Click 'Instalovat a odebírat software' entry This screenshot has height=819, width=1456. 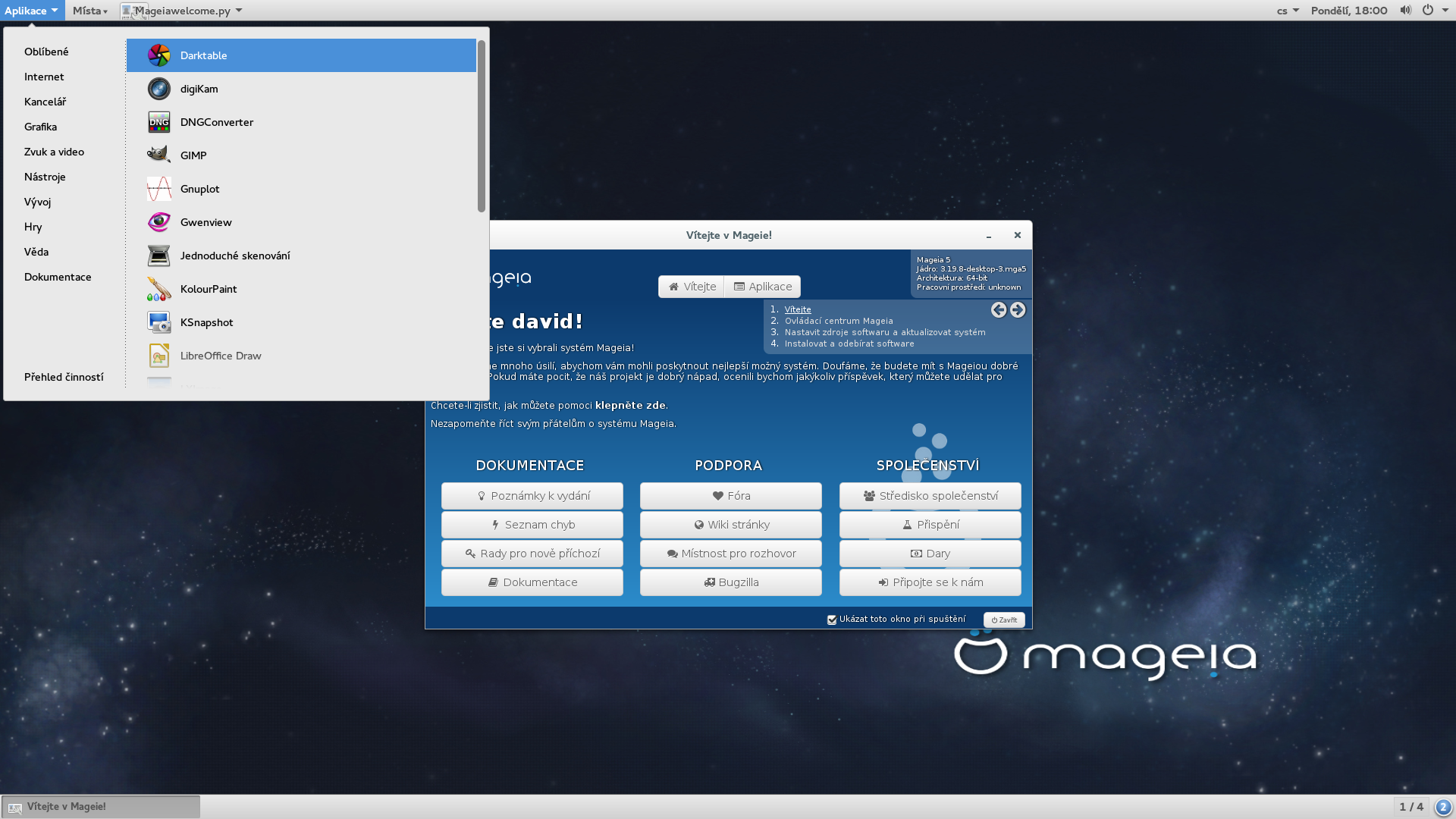coord(849,344)
